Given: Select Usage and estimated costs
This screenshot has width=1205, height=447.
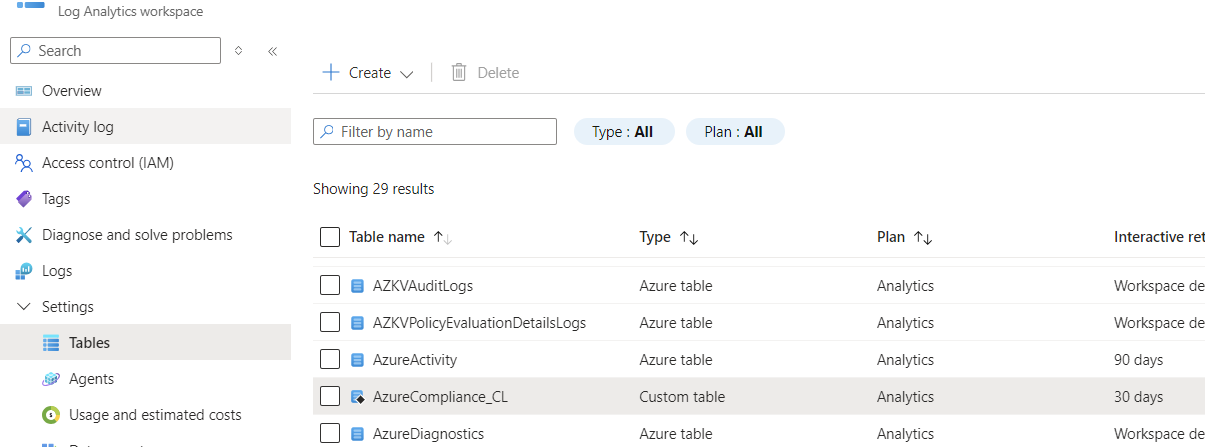Looking at the screenshot, I should tap(155, 415).
